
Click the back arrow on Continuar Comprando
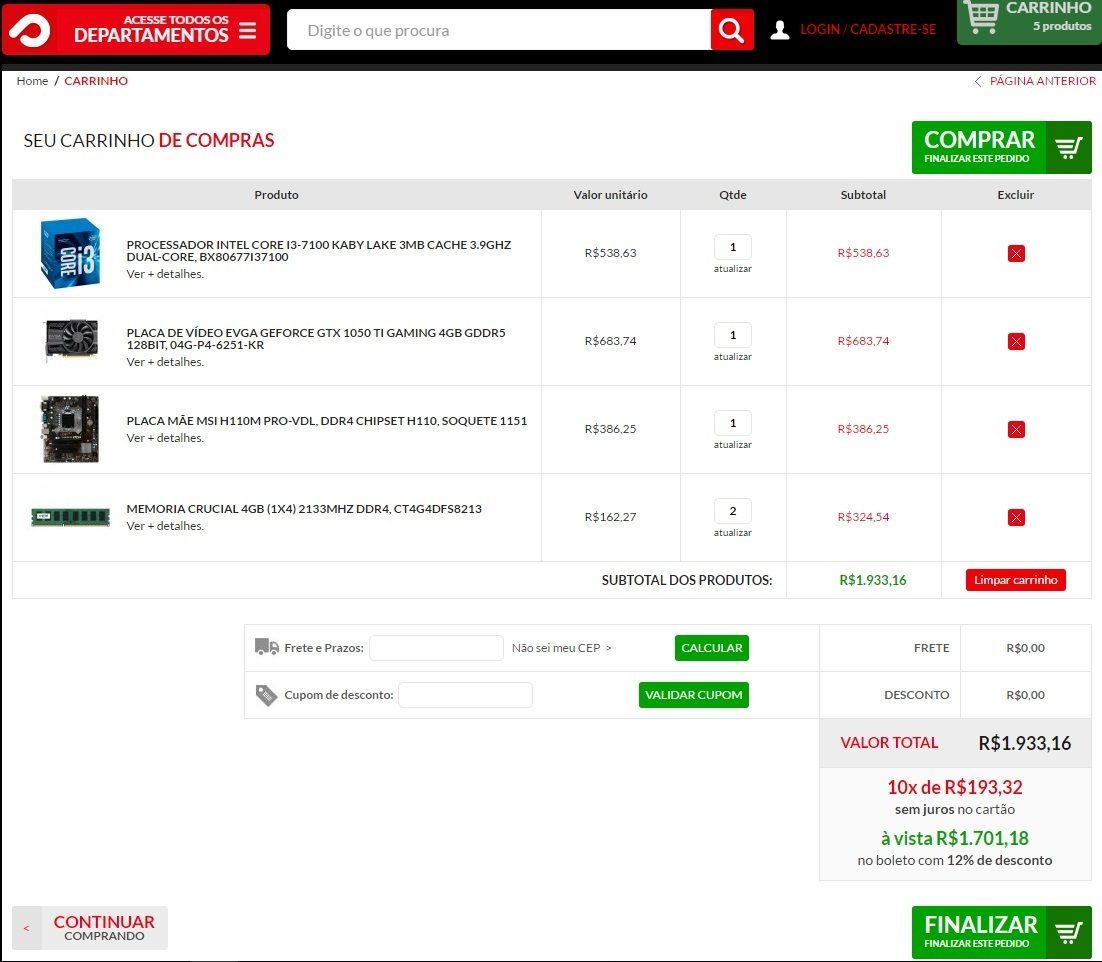pyautogui.click(x=27, y=928)
